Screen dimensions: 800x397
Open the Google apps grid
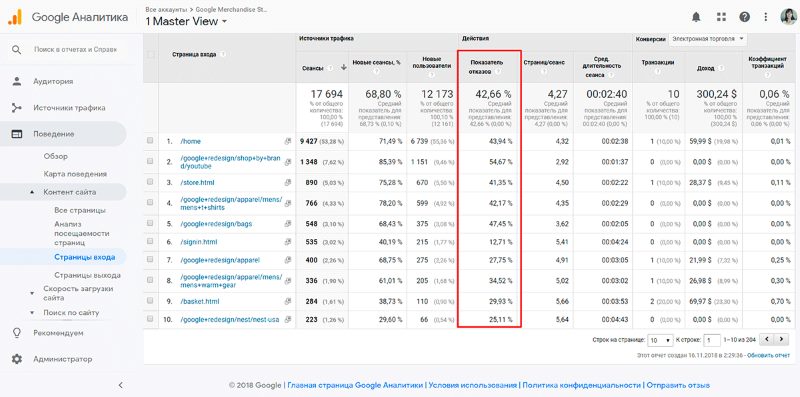tap(721, 17)
